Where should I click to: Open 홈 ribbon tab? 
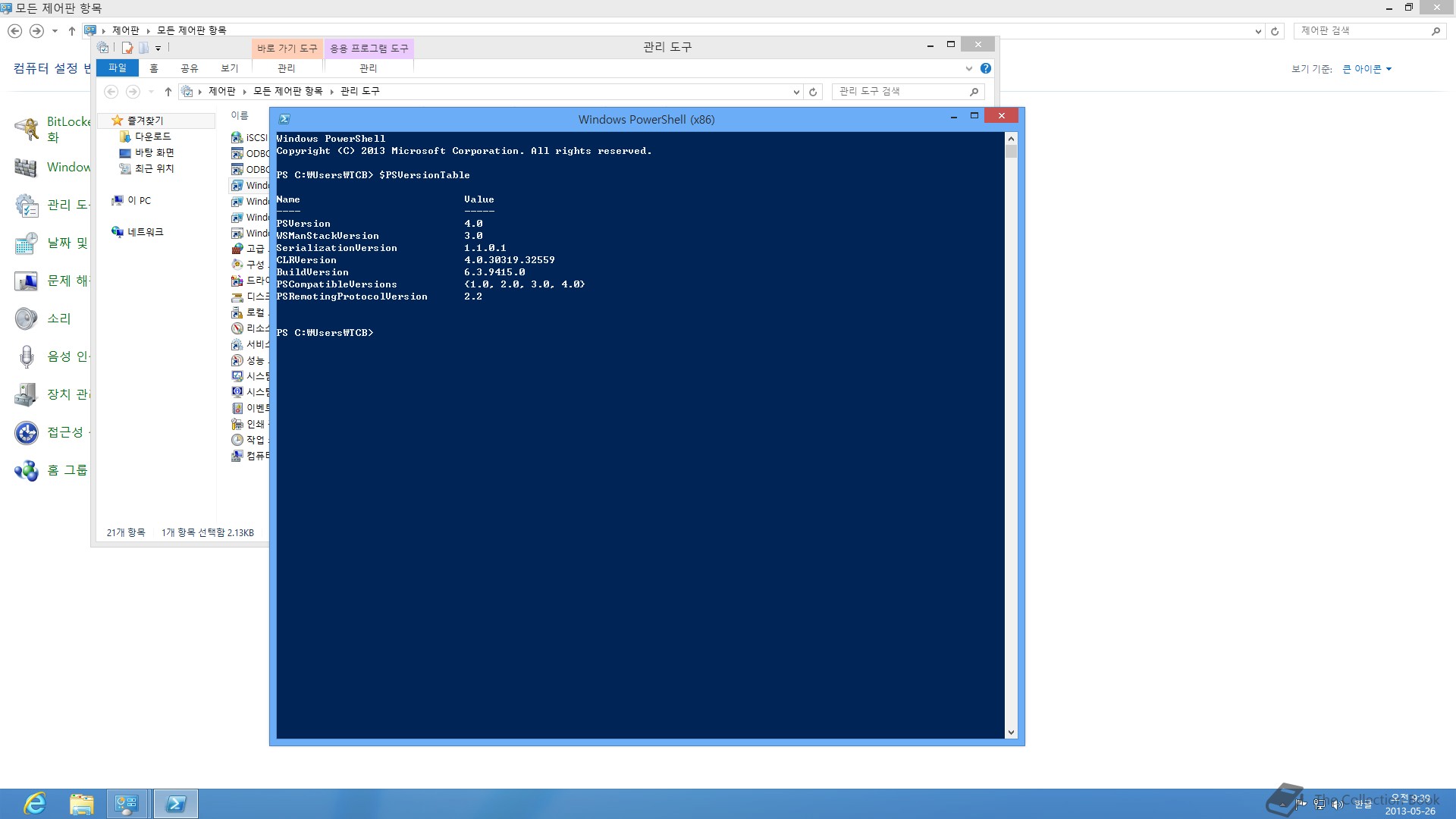click(154, 68)
